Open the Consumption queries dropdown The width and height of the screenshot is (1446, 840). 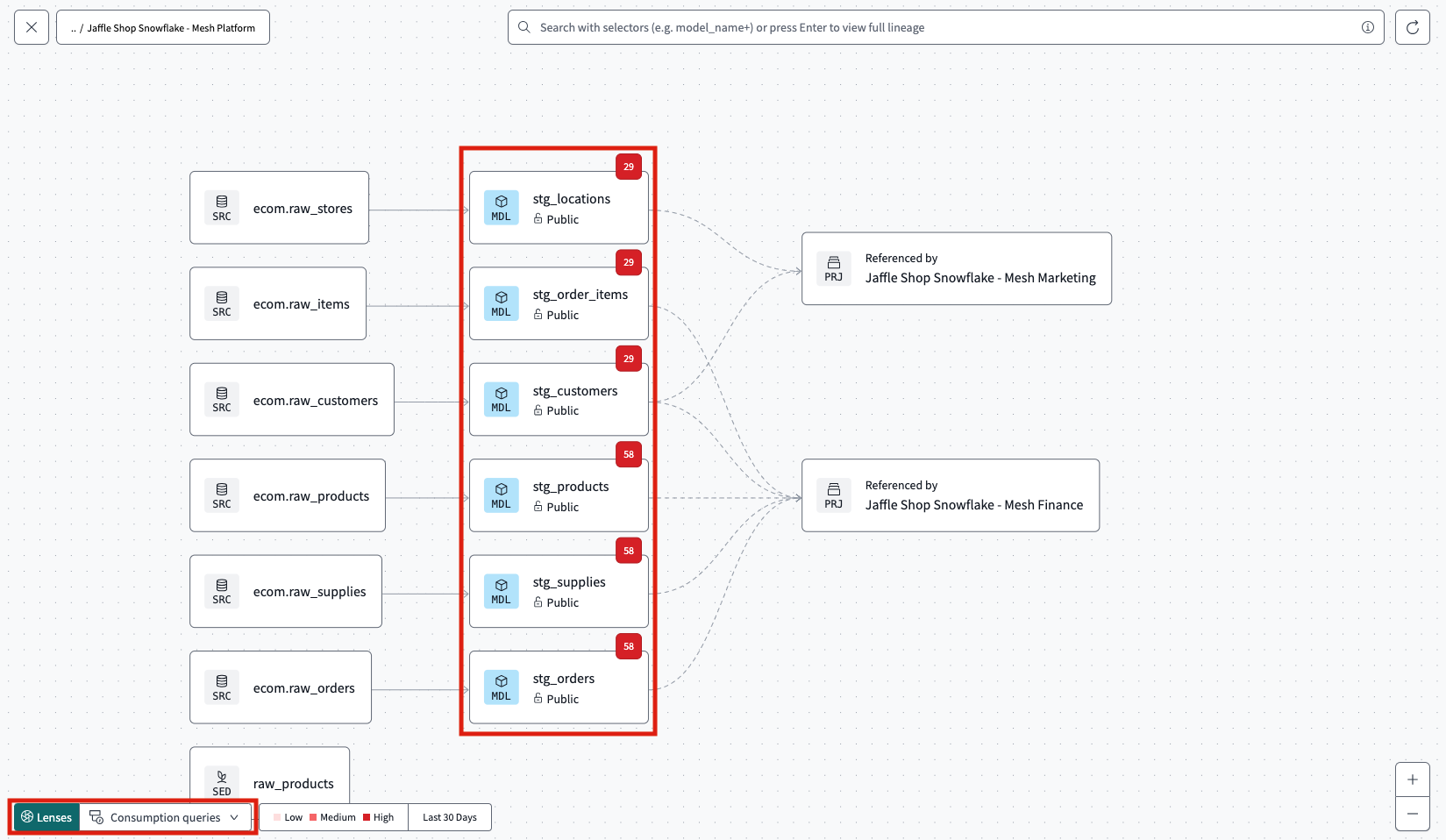pyautogui.click(x=165, y=816)
